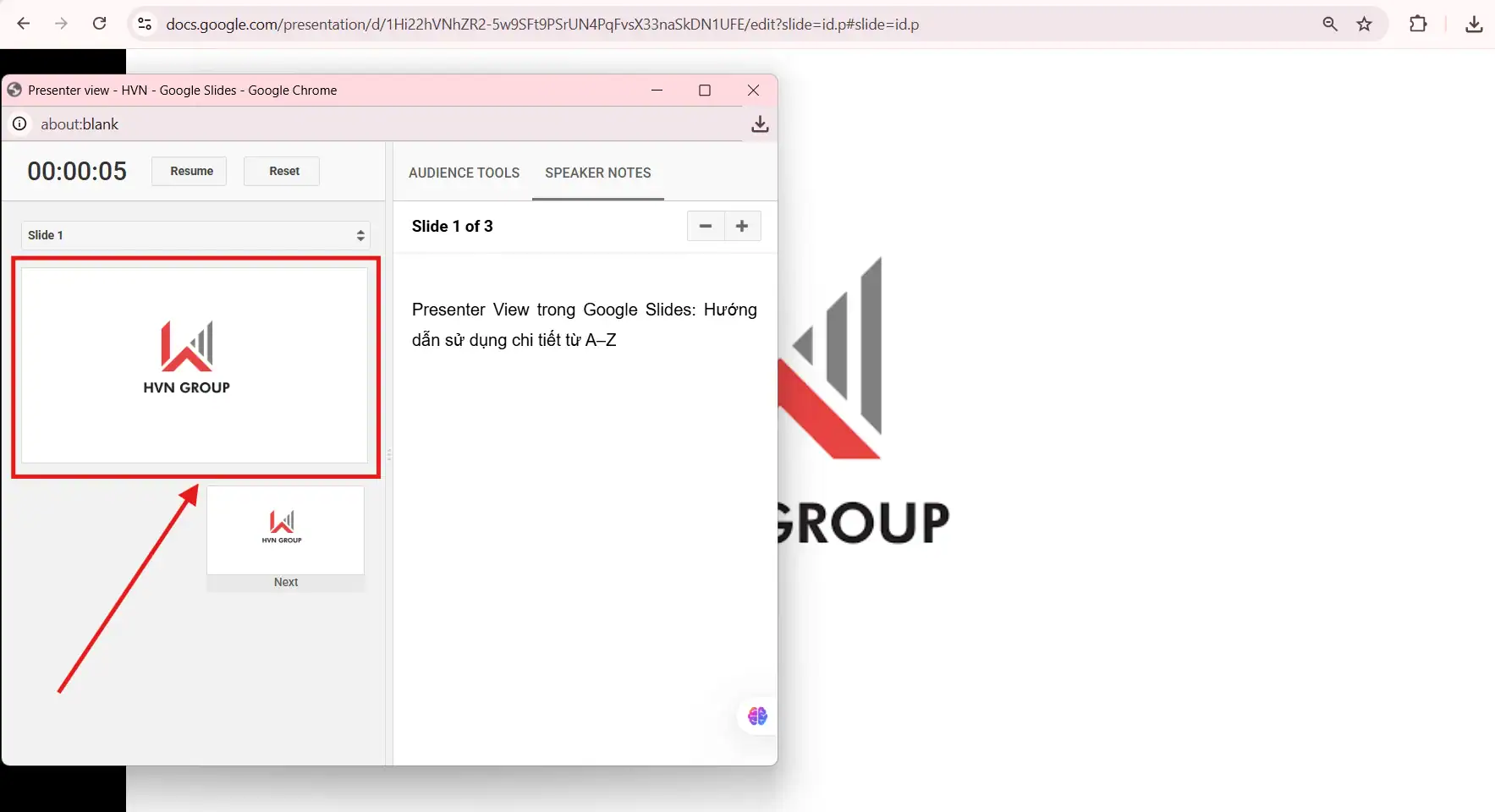Decrease speaker notes text size

706,226
